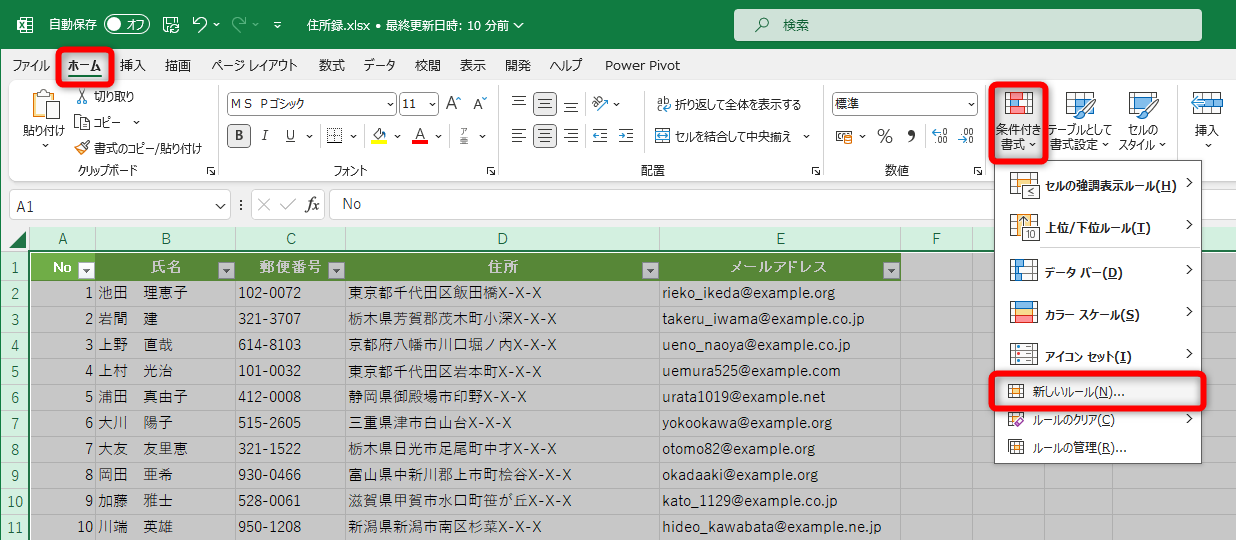Image resolution: width=1236 pixels, height=540 pixels.
Task: Toggle Italic formatting
Action: [x=265, y=136]
